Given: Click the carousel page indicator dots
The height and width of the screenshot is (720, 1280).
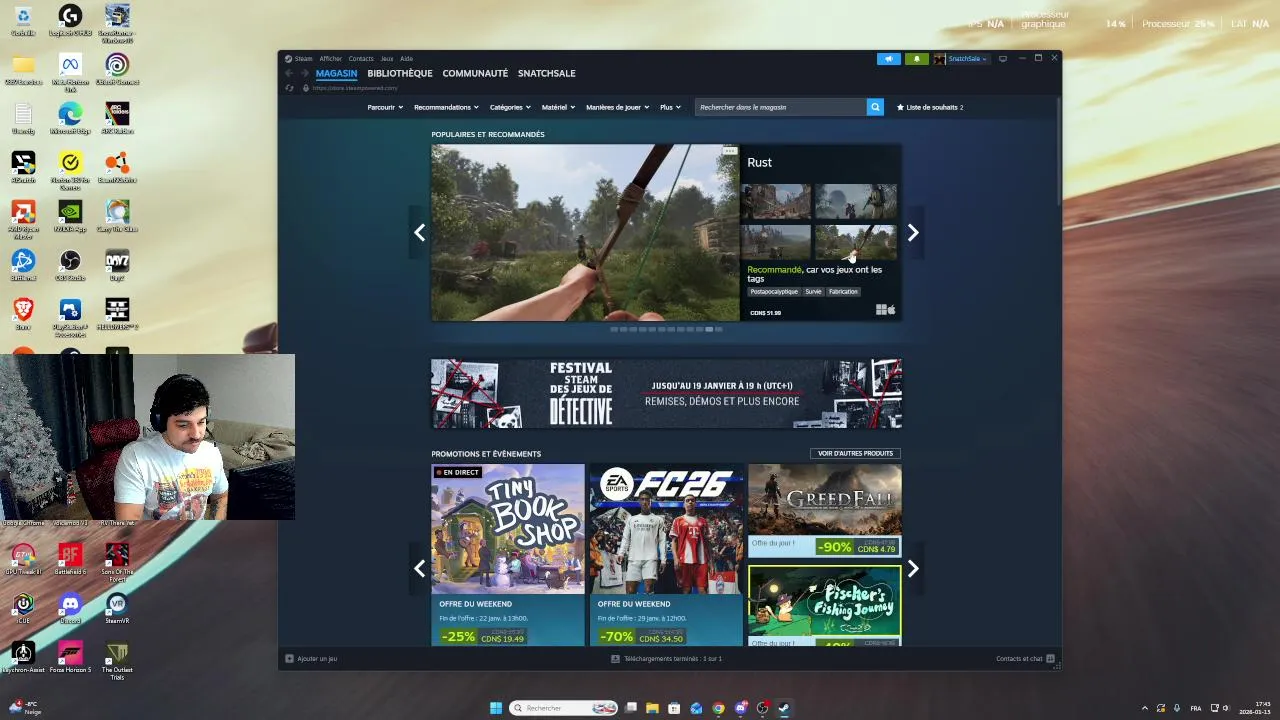Looking at the screenshot, I should click(x=666, y=329).
